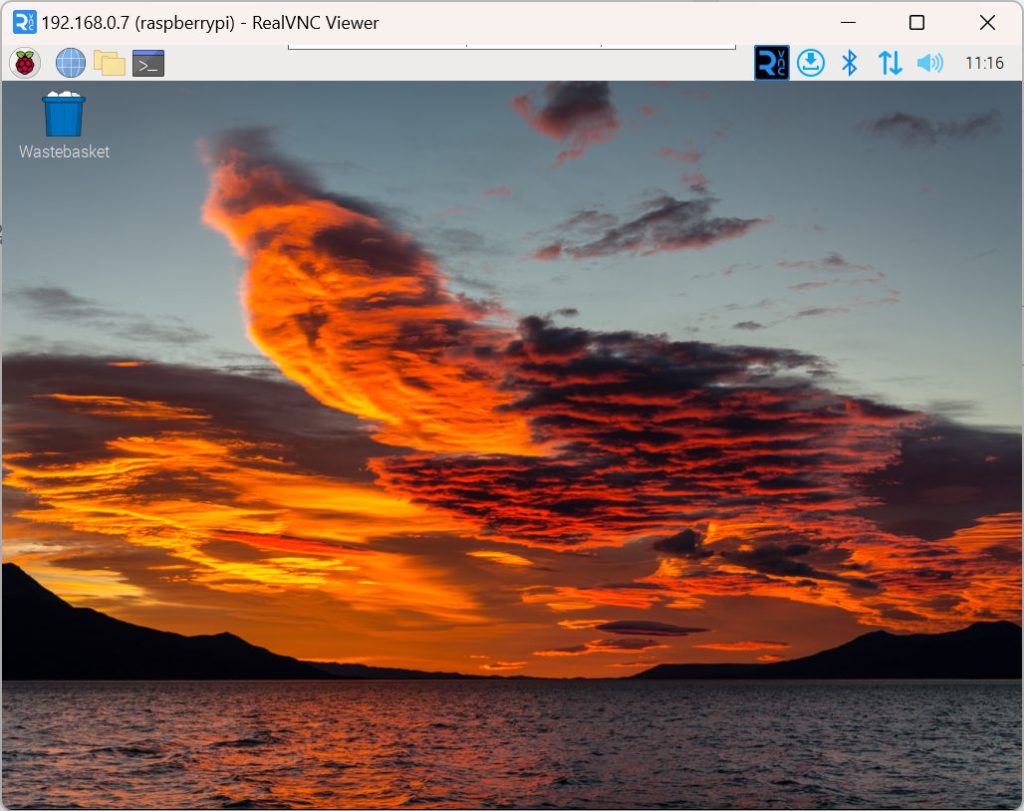1024x811 pixels.
Task: Launch the web browser globe icon
Action: tap(71, 63)
